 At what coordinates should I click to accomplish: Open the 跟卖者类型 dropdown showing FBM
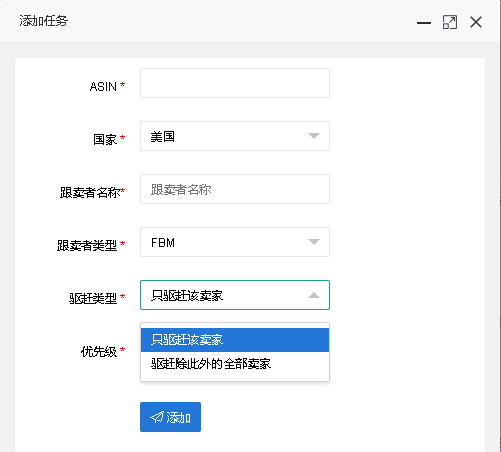coord(235,242)
